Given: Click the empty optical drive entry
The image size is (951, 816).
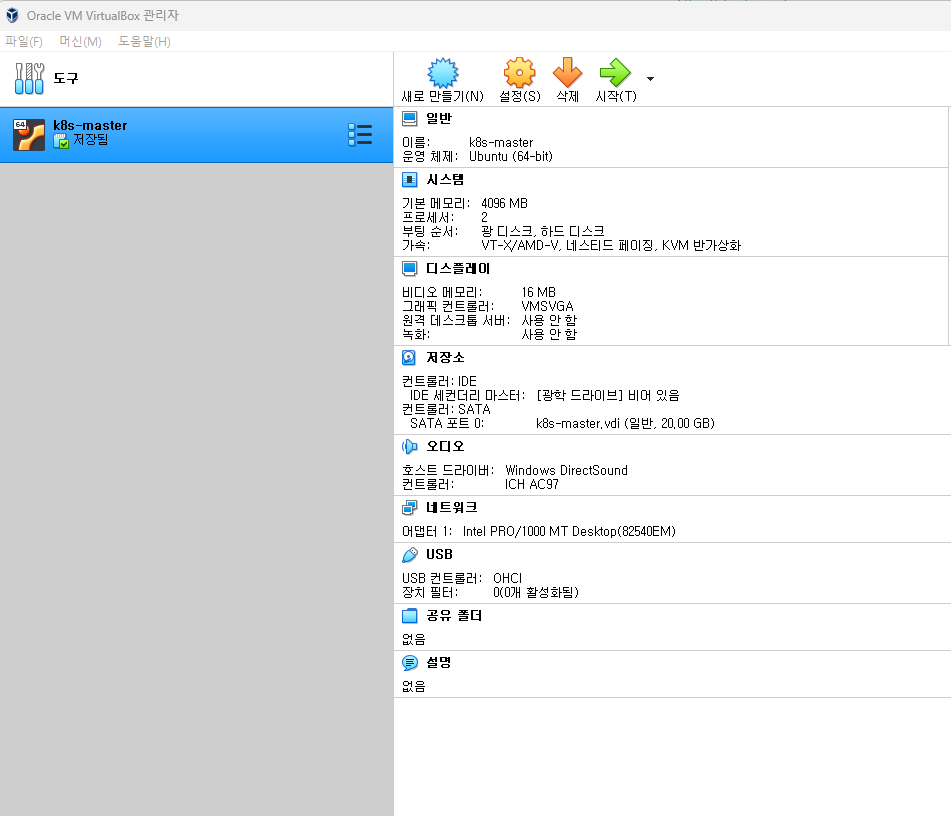Looking at the screenshot, I should tap(608, 396).
